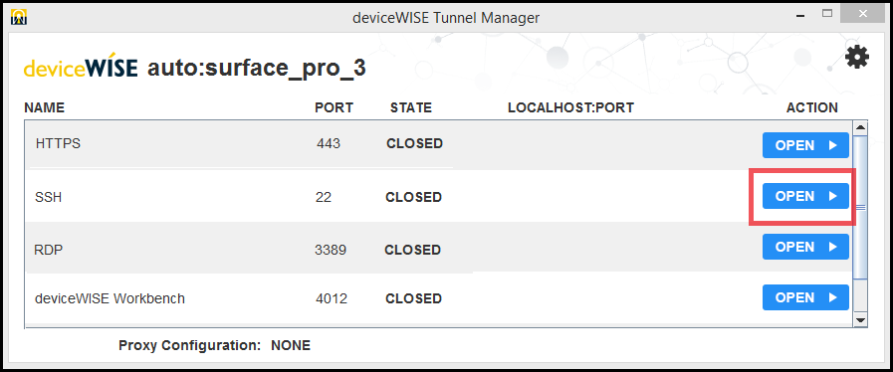Image resolution: width=893 pixels, height=372 pixels.
Task: Click the scrollbar up arrow
Action: (x=861, y=126)
